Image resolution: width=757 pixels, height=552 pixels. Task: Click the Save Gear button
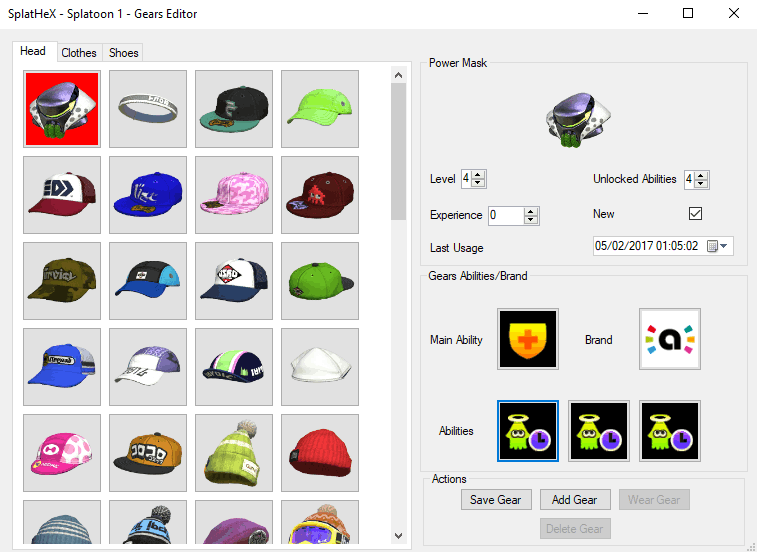(x=496, y=499)
